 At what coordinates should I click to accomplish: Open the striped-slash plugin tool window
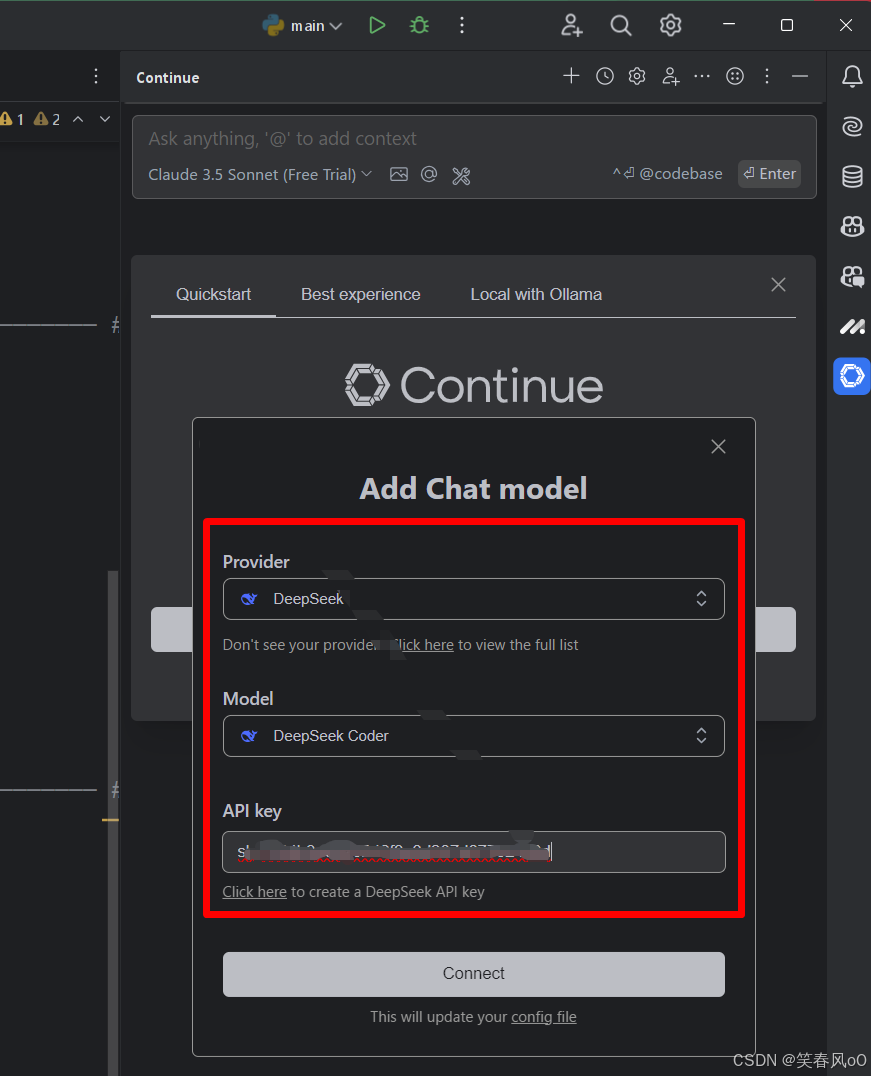point(852,327)
